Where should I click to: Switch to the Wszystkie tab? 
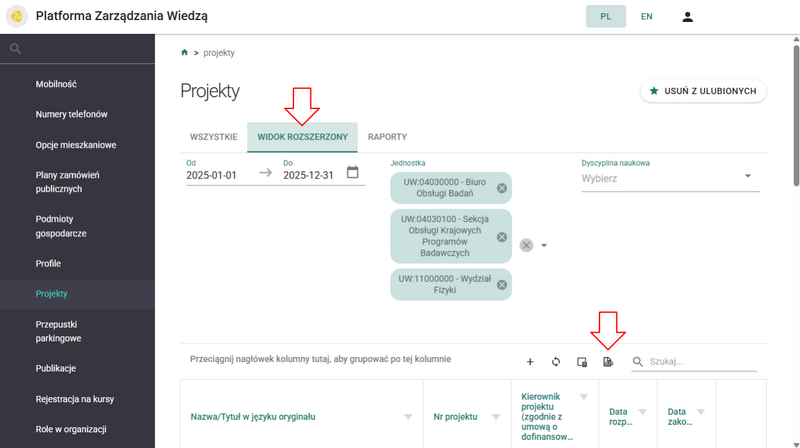[x=213, y=136]
